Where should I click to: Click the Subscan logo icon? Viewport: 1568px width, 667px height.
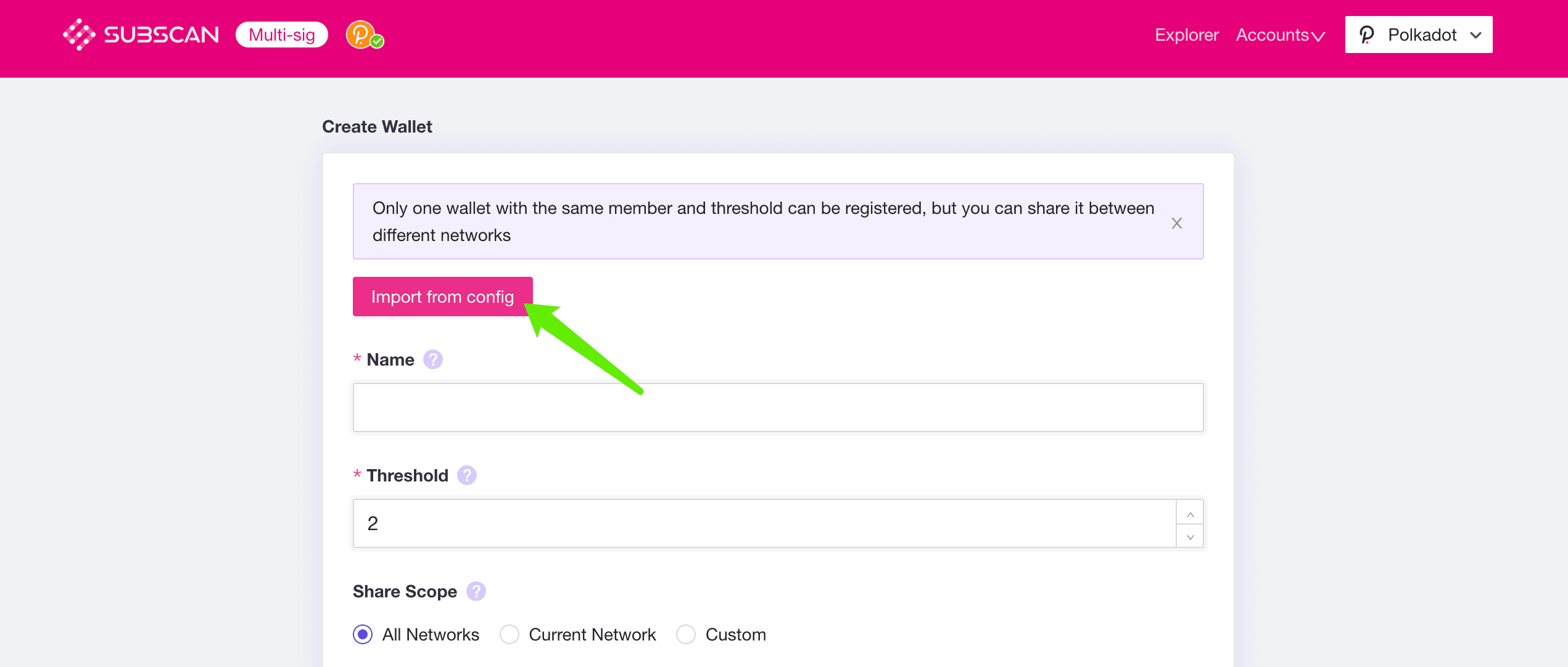tap(79, 35)
